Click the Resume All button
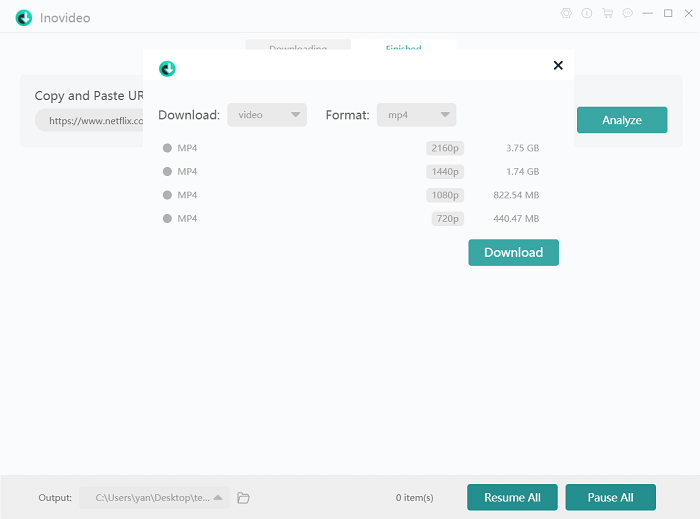The width and height of the screenshot is (700, 519). [x=512, y=497]
